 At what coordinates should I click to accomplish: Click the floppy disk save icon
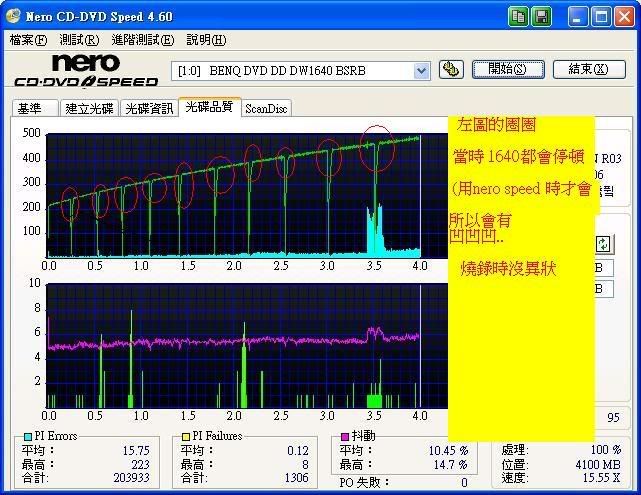[541, 16]
